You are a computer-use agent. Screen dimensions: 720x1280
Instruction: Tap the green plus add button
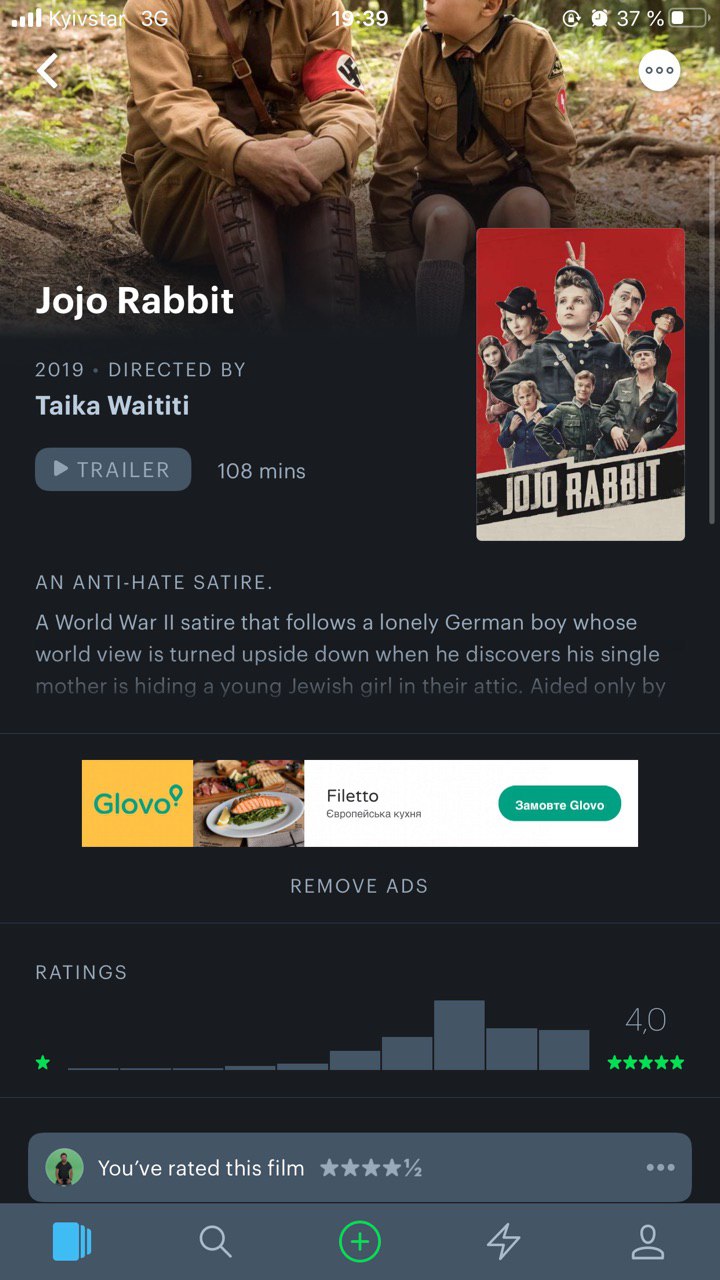click(360, 1242)
